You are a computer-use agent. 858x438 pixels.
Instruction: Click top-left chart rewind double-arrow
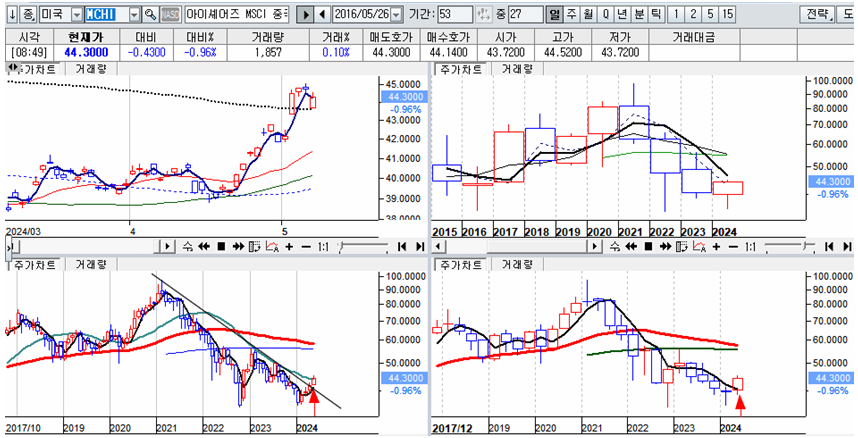(204, 246)
